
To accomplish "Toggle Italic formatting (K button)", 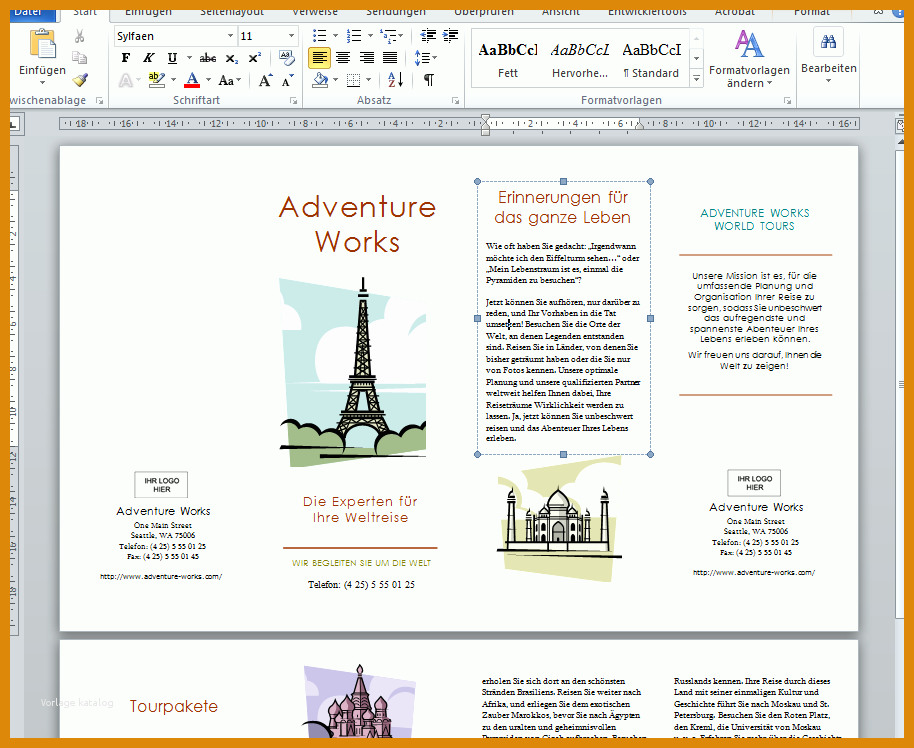I will [x=149, y=58].
